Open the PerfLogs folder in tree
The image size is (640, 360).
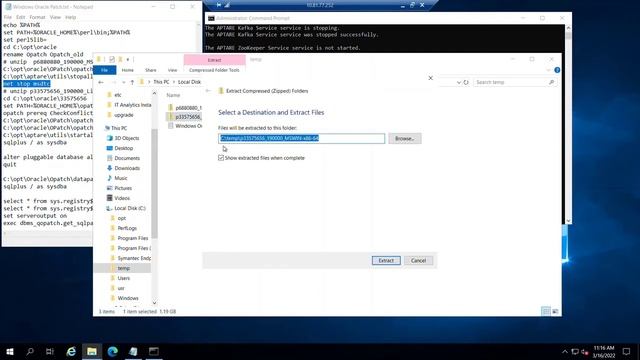(127, 228)
